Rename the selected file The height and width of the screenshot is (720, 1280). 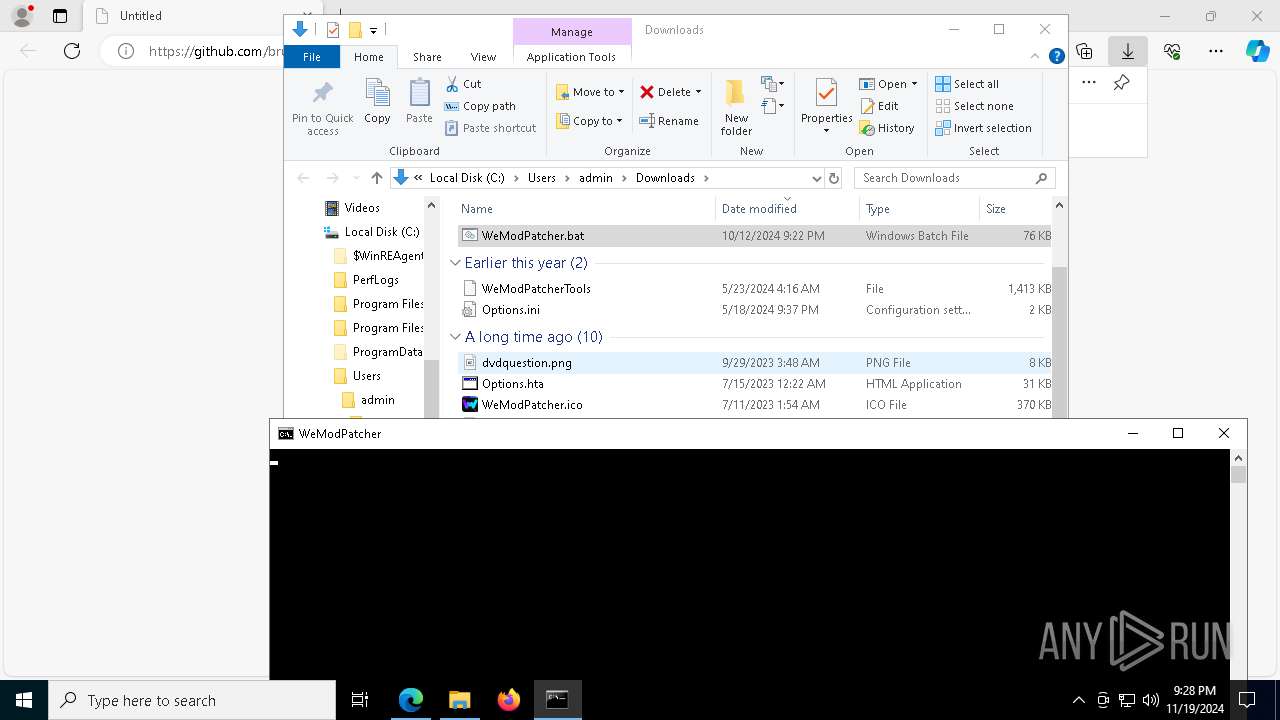669,121
